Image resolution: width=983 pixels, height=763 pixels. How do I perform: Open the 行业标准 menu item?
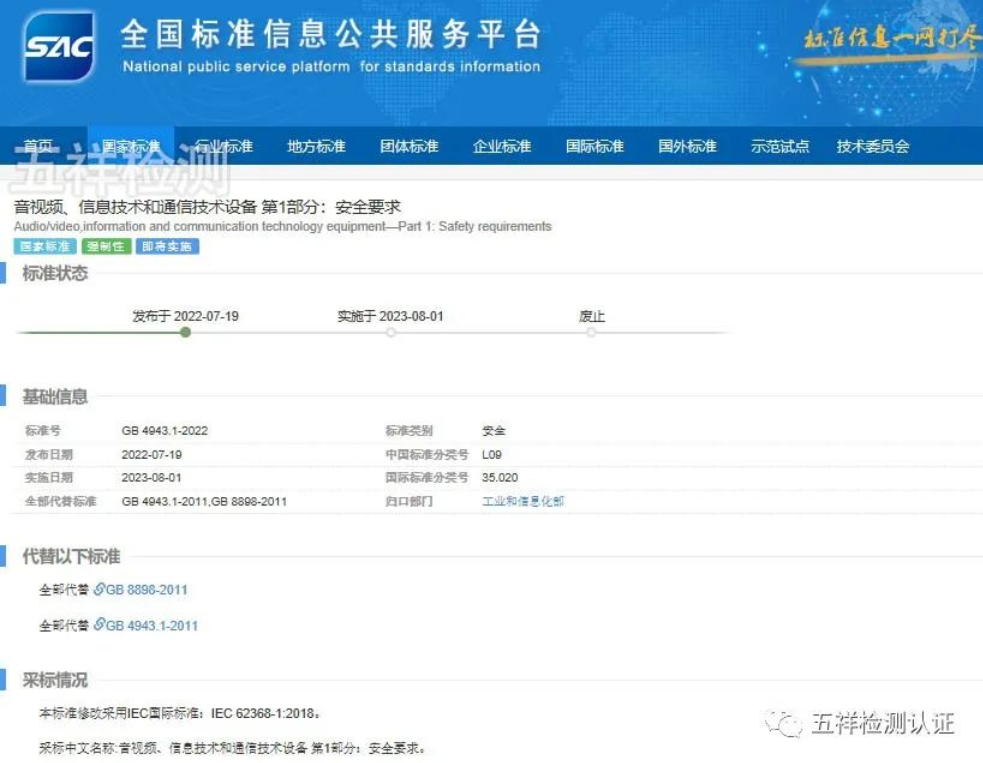pos(224,146)
